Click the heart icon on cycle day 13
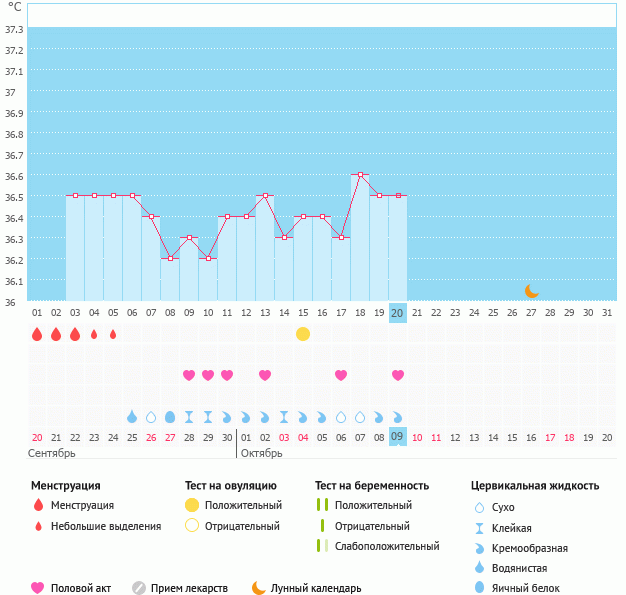Image resolution: width=626 pixels, height=595 pixels. 265,375
